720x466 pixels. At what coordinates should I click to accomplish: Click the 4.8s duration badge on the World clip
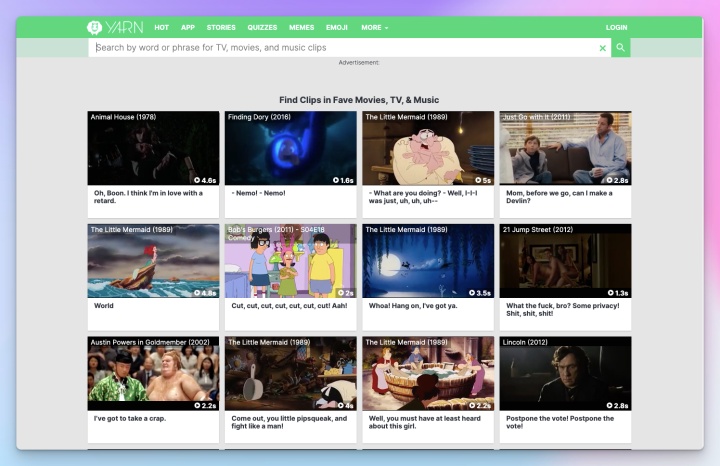coord(205,293)
